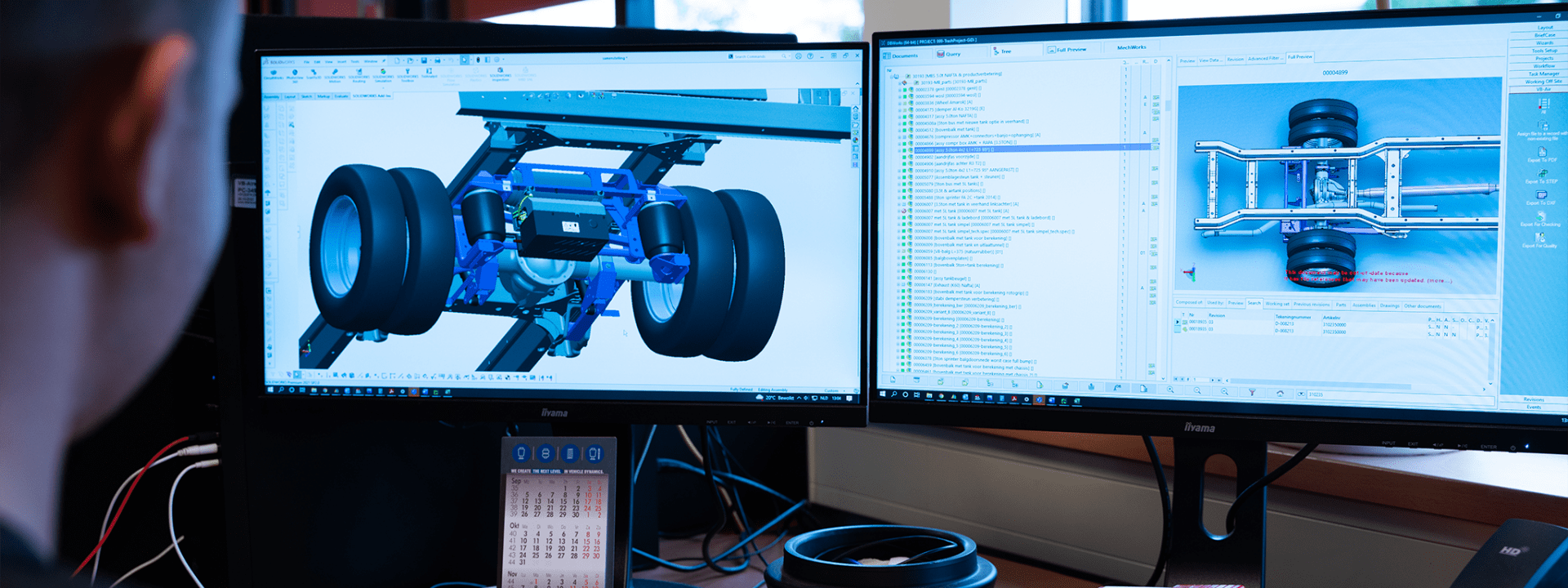Click Export To STEP icon
Viewport: 1568px width, 588px height.
point(1541,174)
